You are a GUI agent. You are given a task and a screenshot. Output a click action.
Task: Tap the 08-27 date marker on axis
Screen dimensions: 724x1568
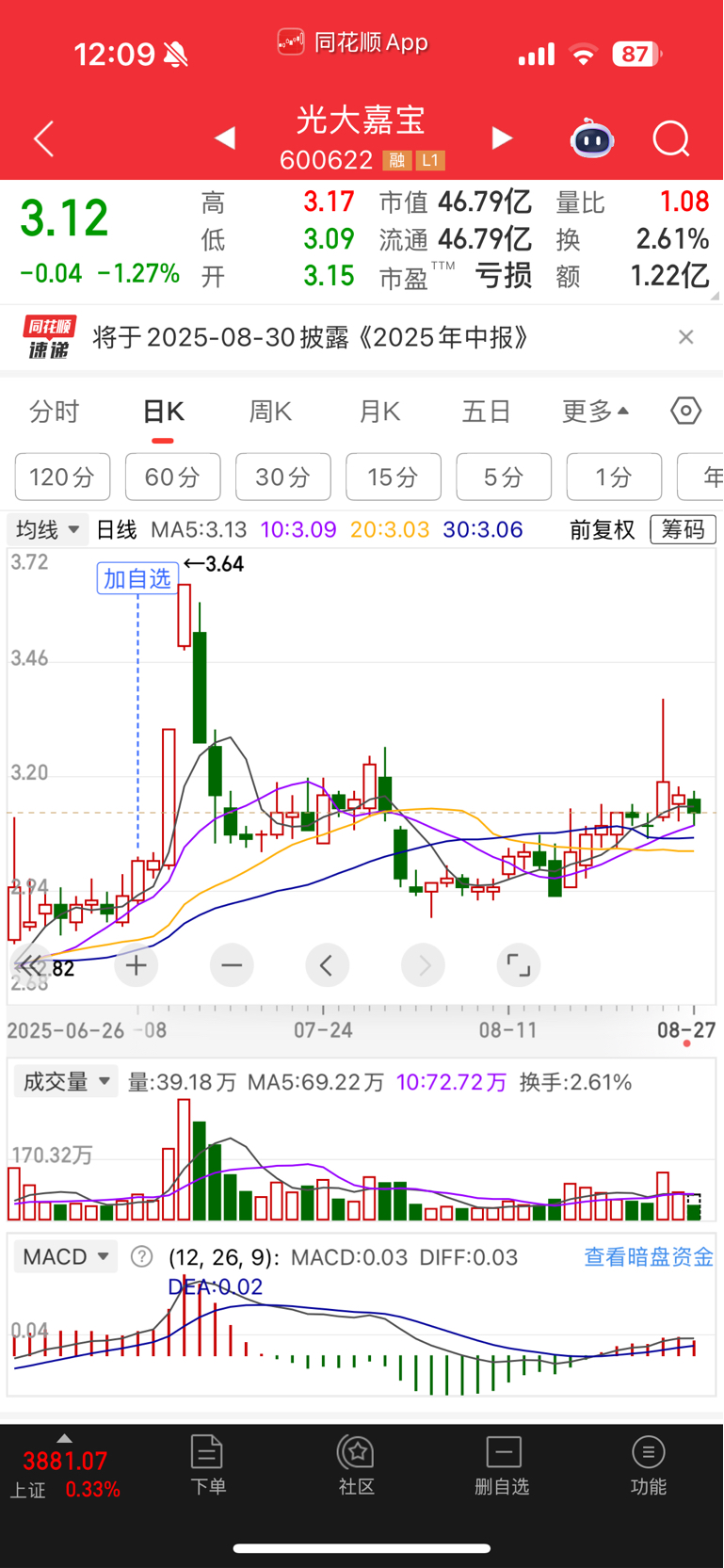[686, 1029]
